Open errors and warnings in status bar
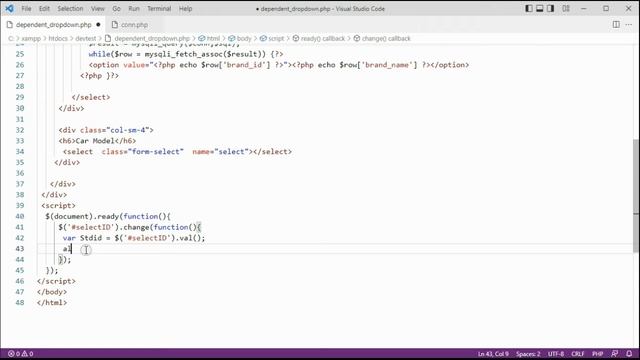 [20, 354]
